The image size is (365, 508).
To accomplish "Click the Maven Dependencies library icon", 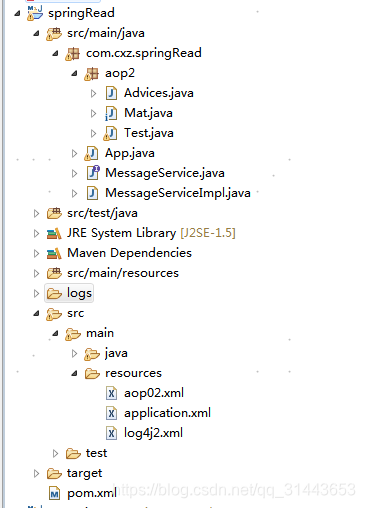I will pyautogui.click(x=54, y=253).
